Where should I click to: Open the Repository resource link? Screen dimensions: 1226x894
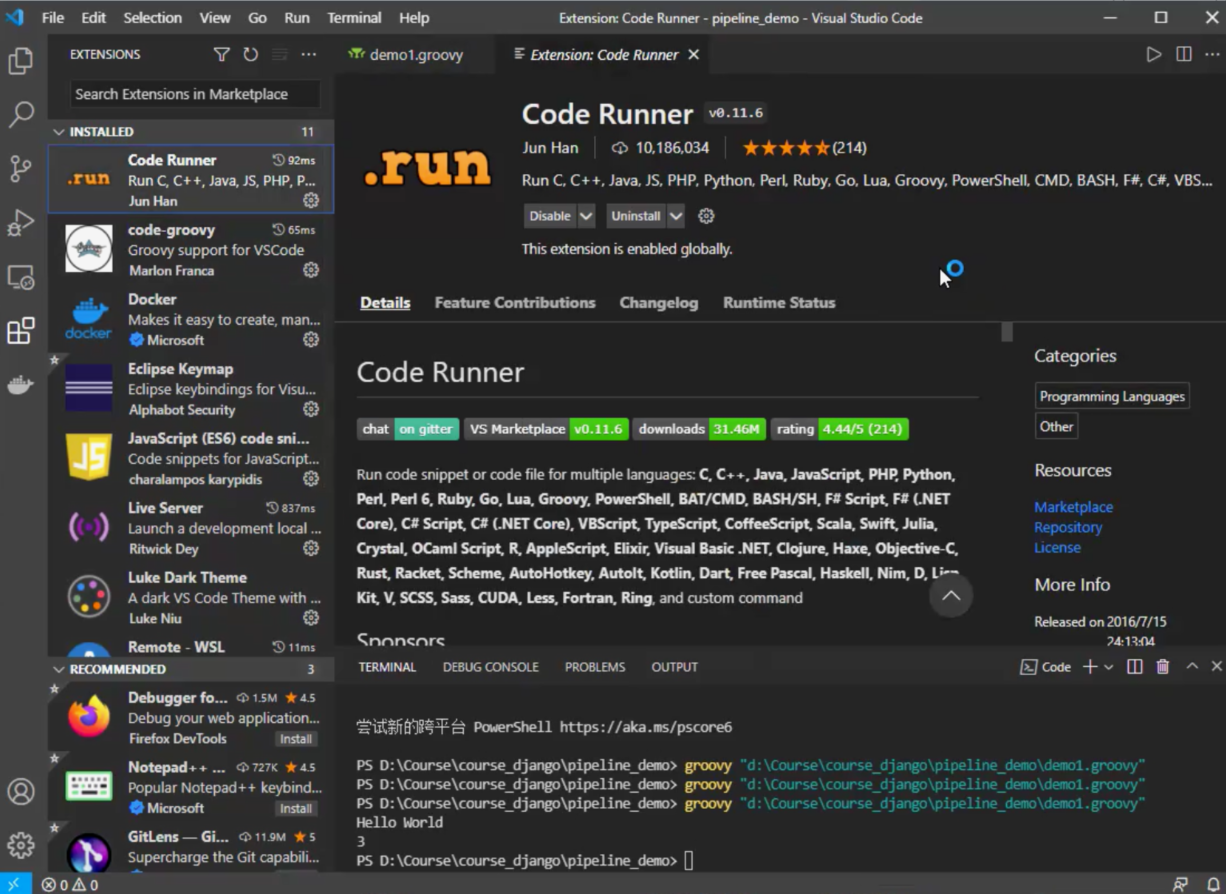pyautogui.click(x=1068, y=527)
